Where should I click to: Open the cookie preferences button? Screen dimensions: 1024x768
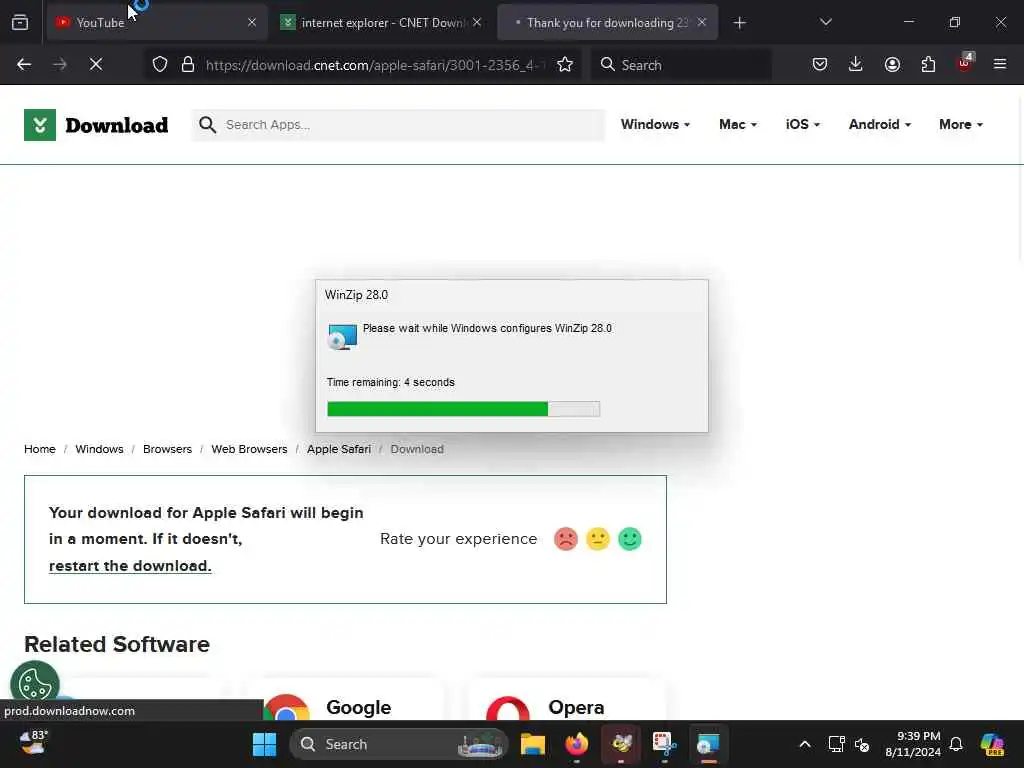pos(35,684)
